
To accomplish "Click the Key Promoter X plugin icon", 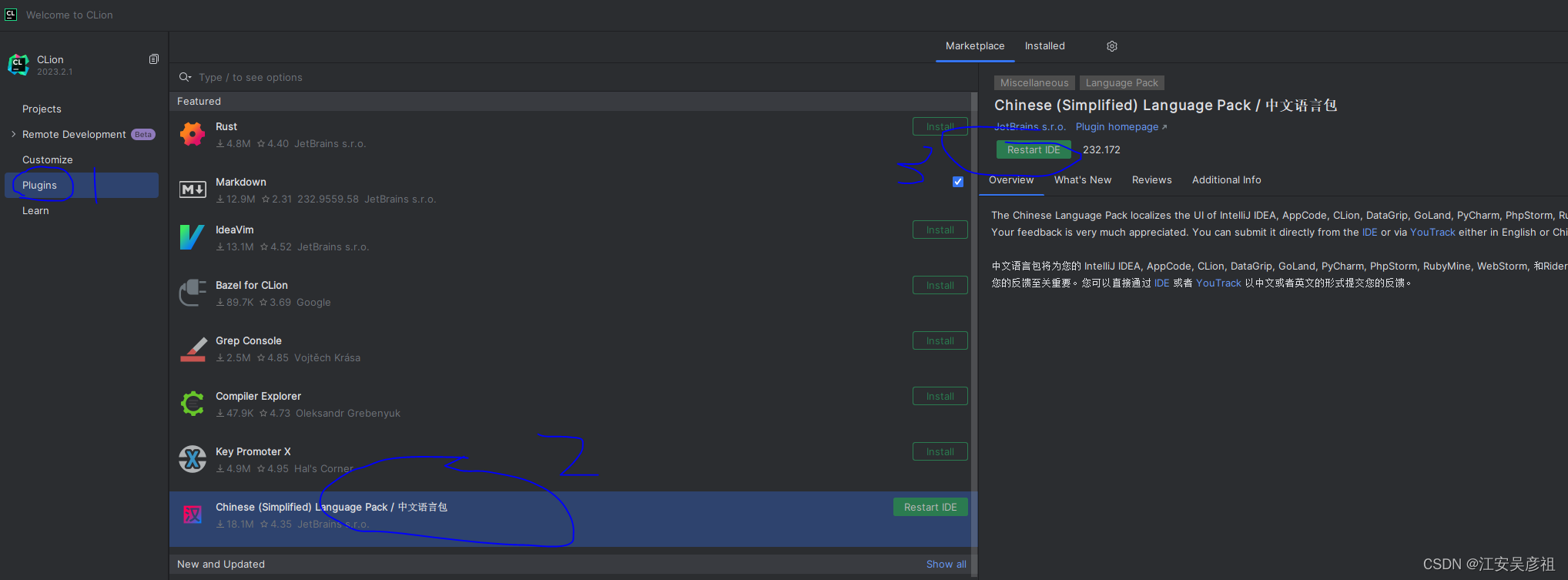I will point(193,459).
